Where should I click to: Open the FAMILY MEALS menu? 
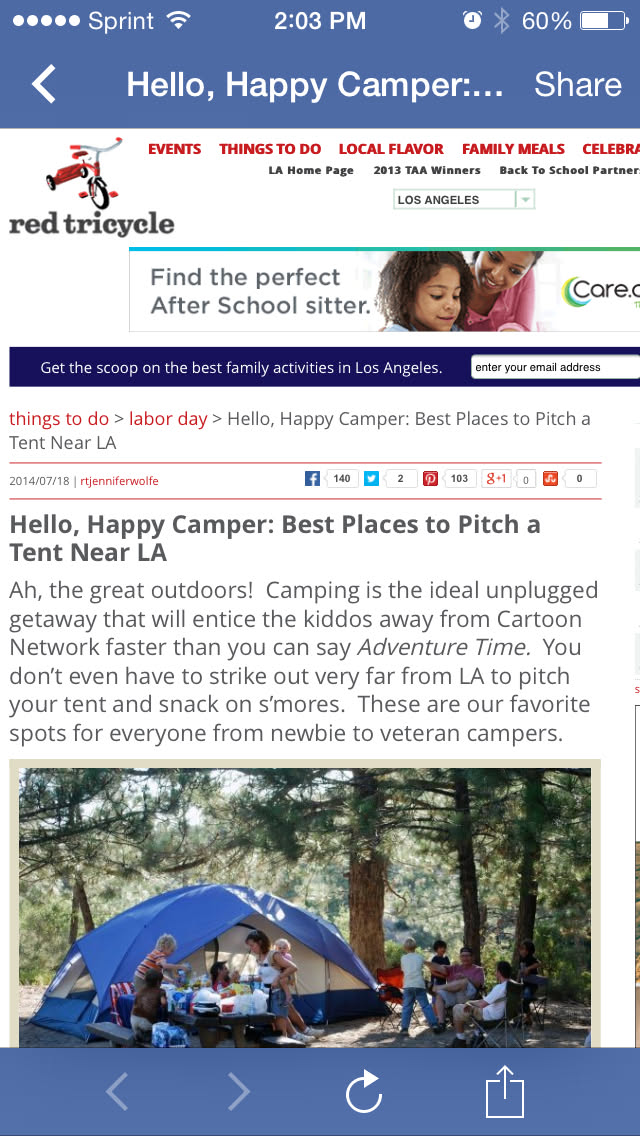pyautogui.click(x=513, y=149)
